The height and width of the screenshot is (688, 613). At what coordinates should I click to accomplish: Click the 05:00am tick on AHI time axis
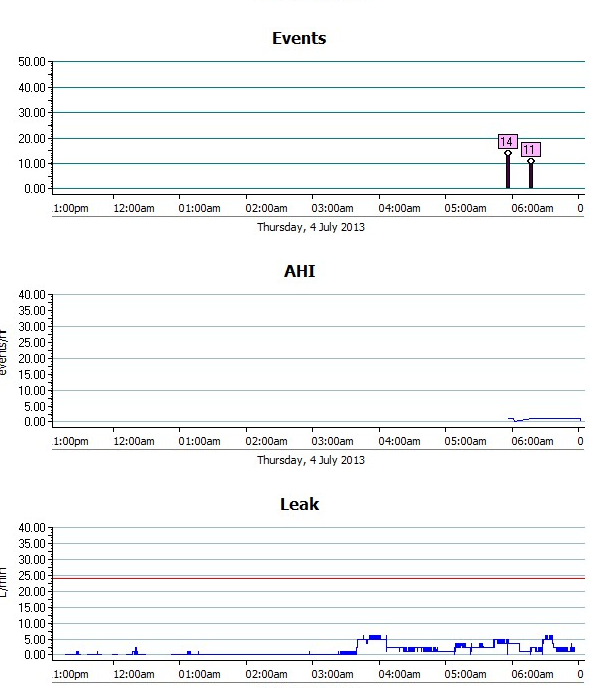coord(466,440)
